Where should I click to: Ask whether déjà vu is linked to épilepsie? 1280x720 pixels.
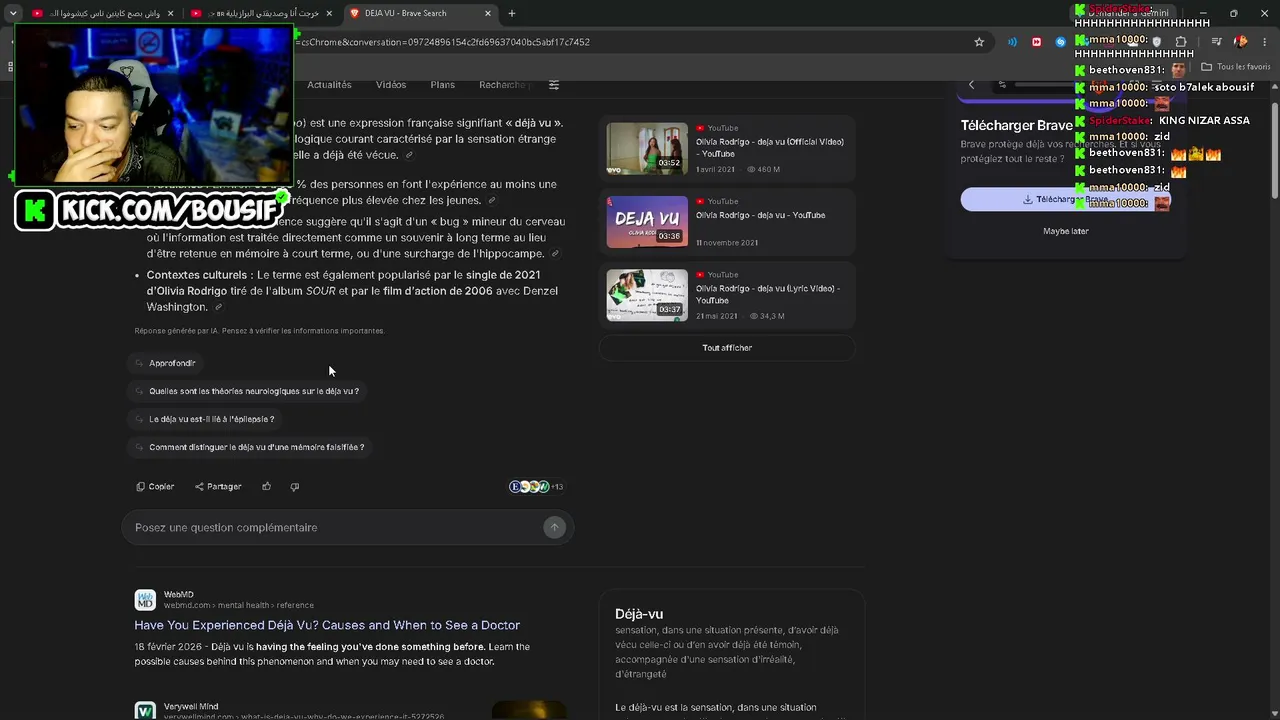[x=205, y=419]
